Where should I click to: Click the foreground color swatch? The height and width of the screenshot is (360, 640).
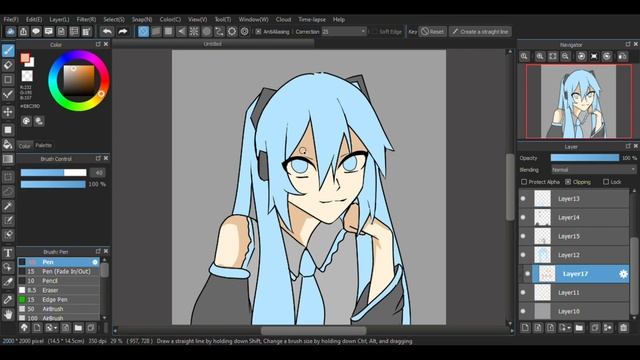[25, 58]
